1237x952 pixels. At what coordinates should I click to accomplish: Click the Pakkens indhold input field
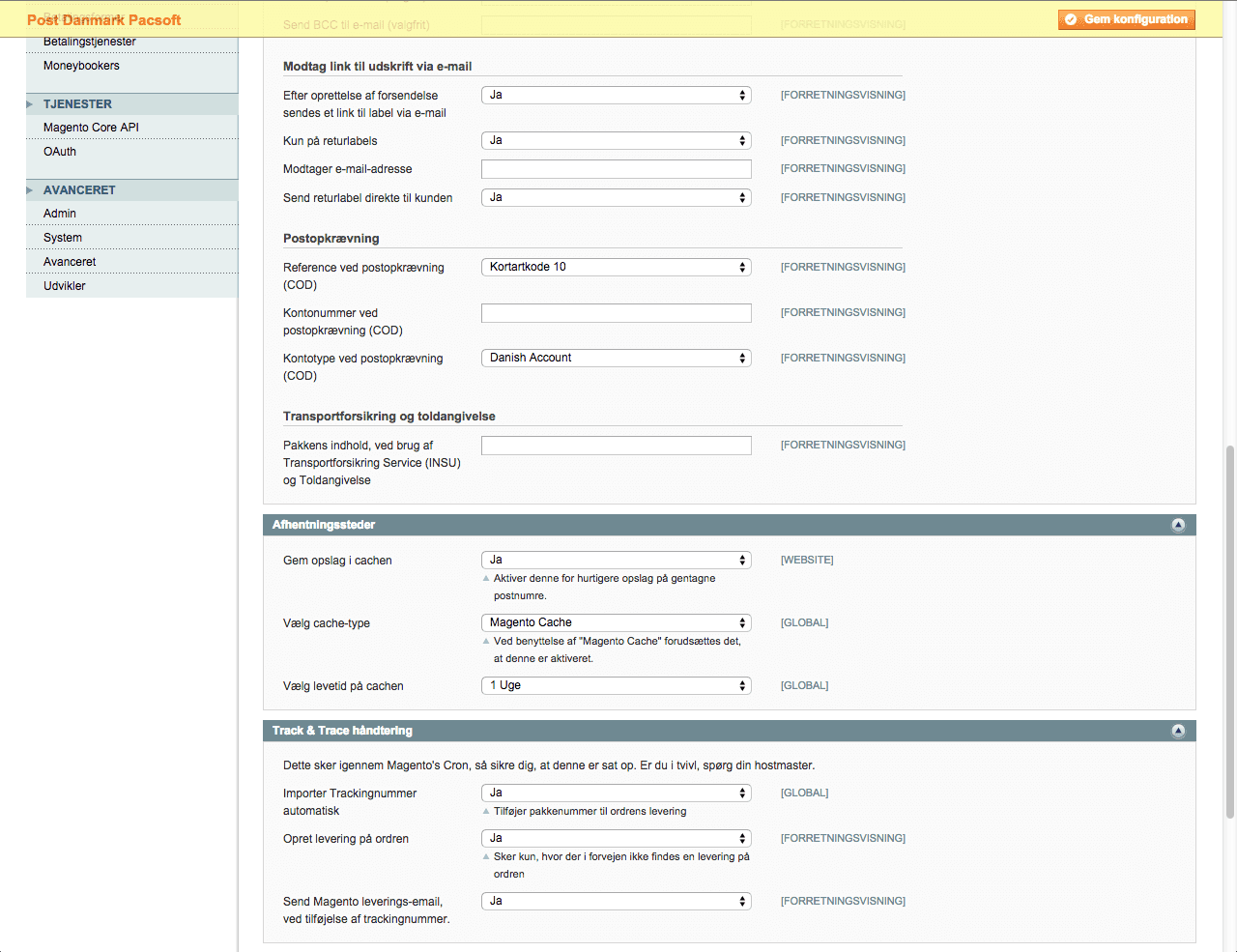(616, 446)
